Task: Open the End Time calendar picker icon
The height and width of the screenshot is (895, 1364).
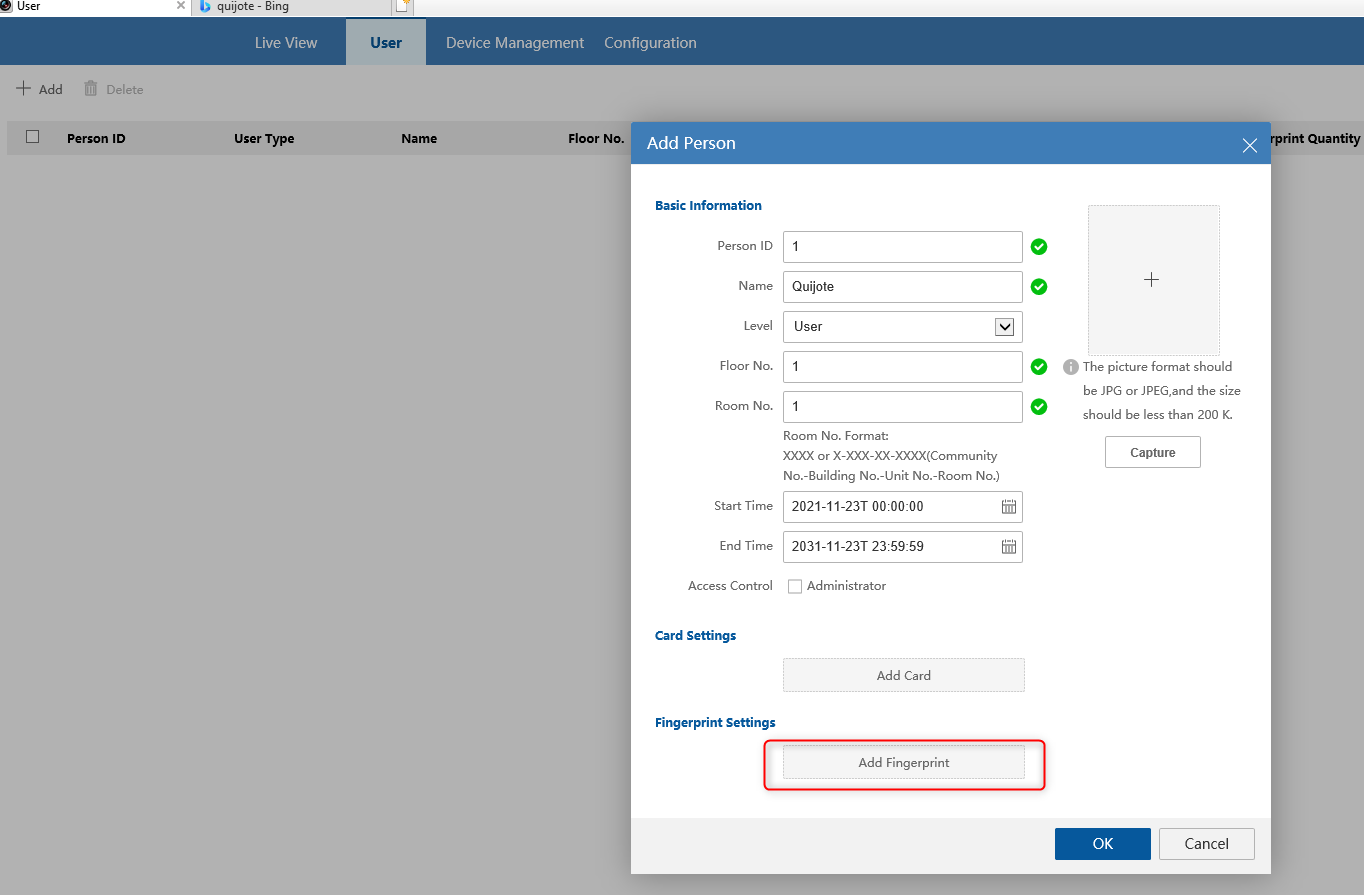Action: coord(1009,547)
